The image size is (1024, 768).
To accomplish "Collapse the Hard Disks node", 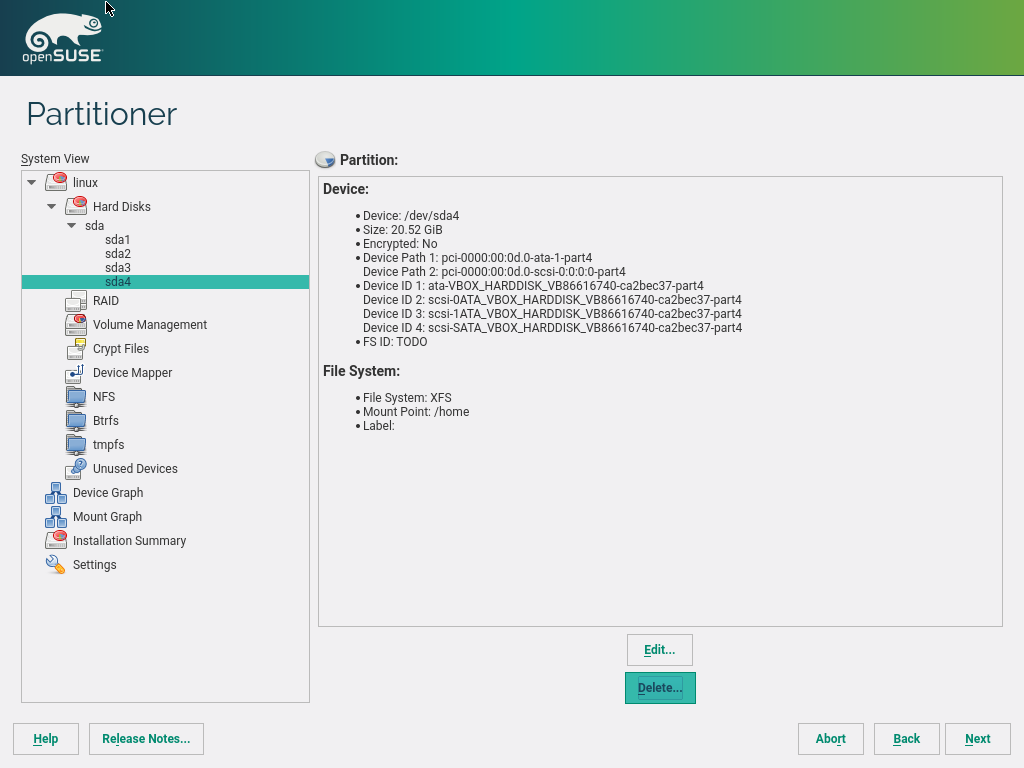I will tap(52, 207).
